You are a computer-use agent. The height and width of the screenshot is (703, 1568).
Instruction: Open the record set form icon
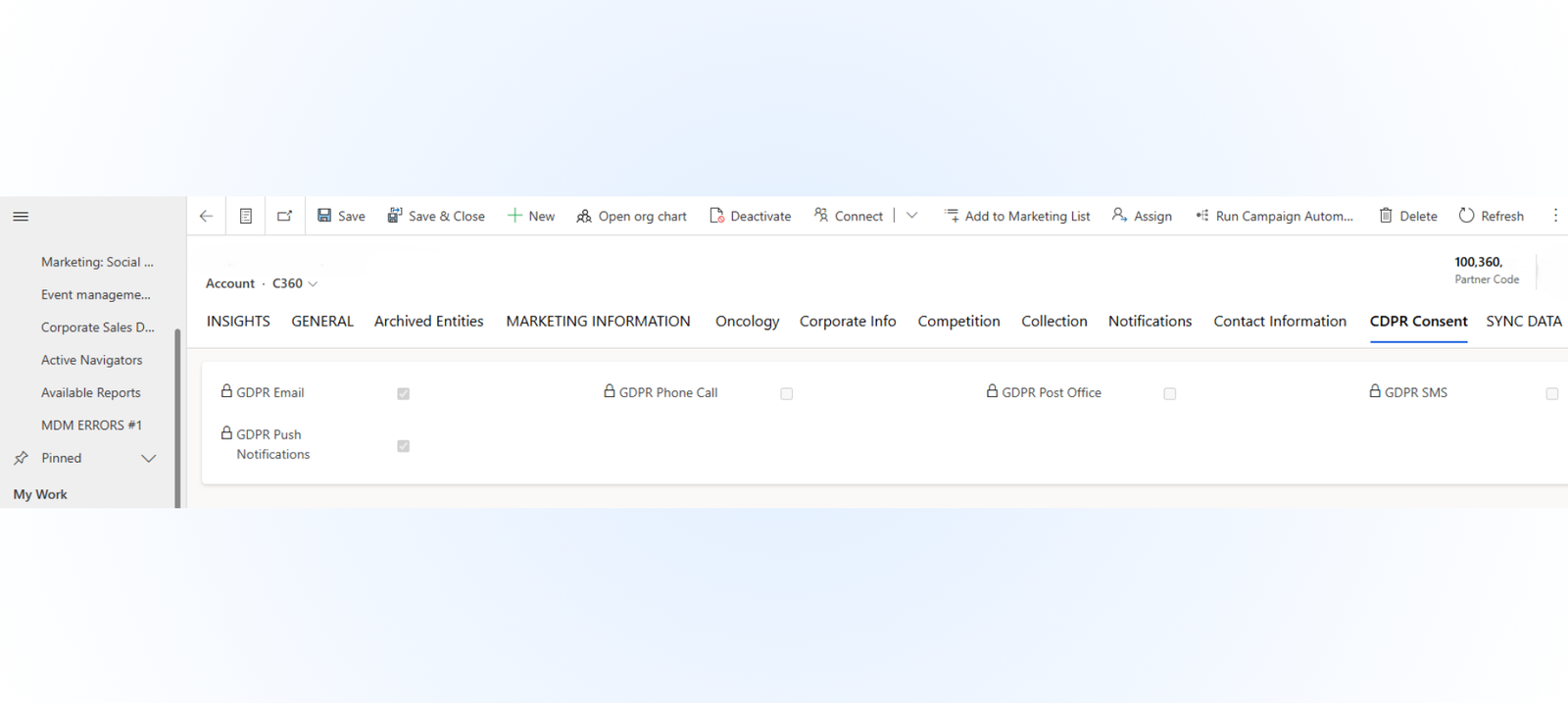click(246, 216)
